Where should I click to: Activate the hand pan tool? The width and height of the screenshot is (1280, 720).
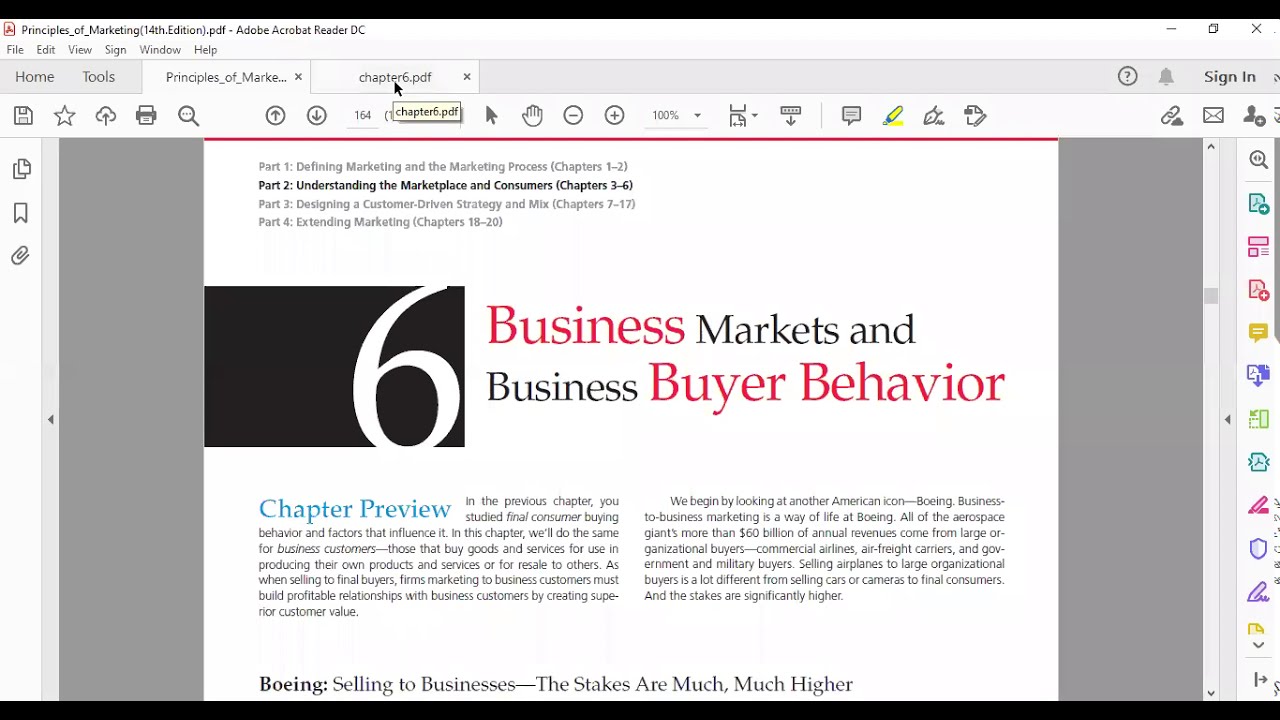pos(532,116)
